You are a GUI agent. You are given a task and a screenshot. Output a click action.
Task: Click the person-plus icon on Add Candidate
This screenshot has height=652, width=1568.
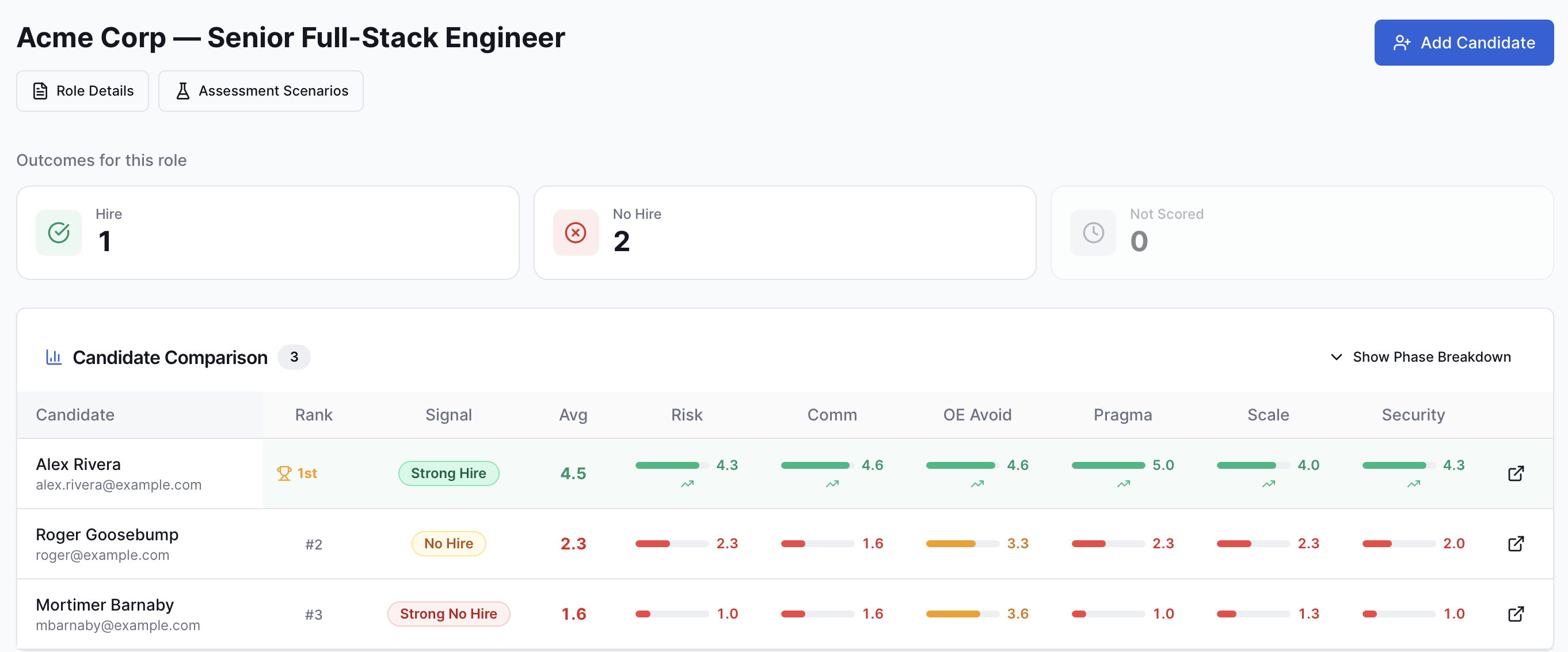click(x=1403, y=42)
